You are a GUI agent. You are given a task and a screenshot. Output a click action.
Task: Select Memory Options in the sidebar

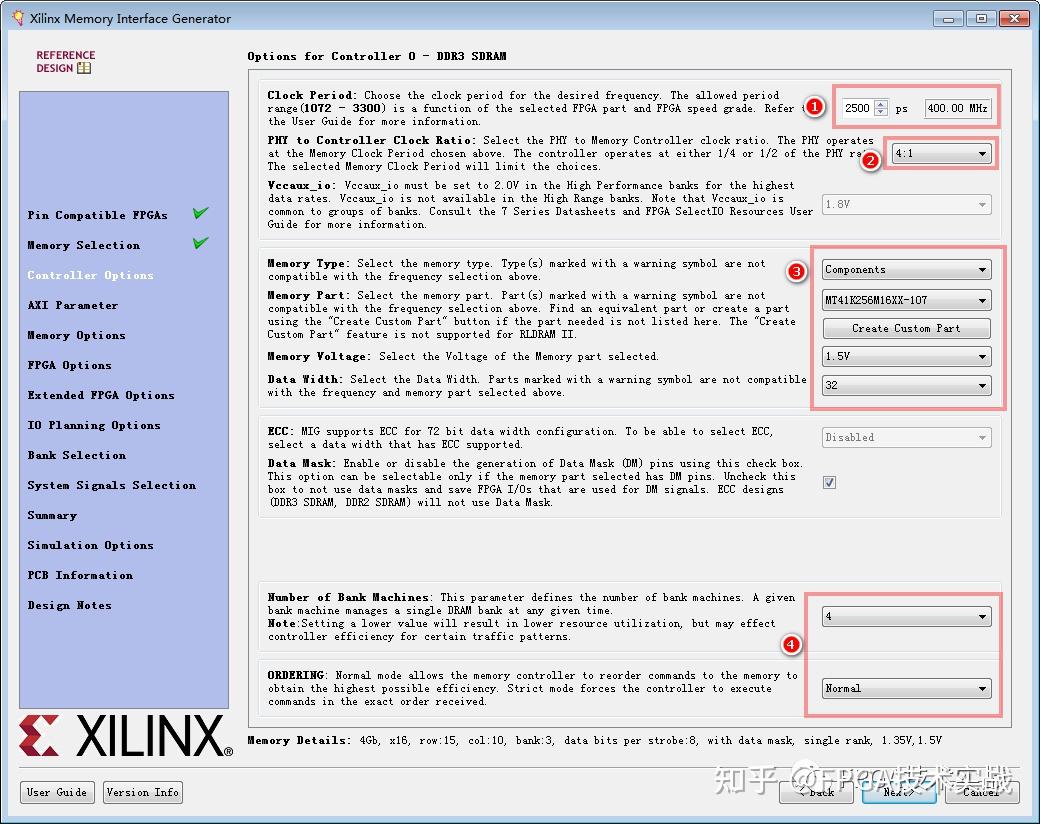point(76,335)
